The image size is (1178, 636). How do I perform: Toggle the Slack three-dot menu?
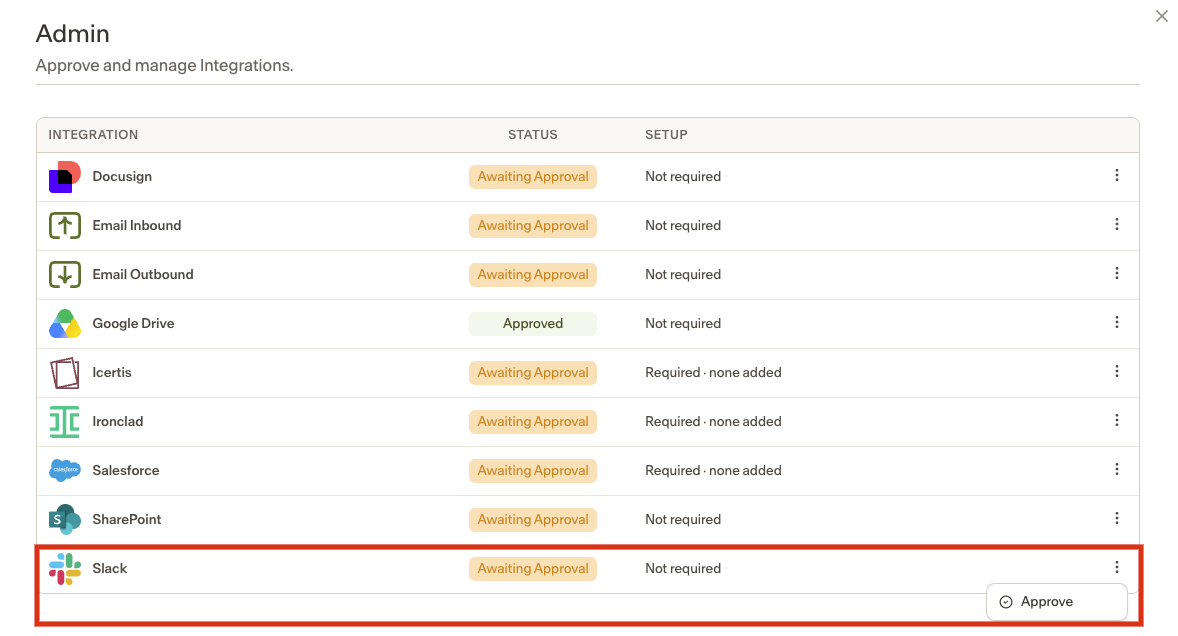tap(1117, 567)
